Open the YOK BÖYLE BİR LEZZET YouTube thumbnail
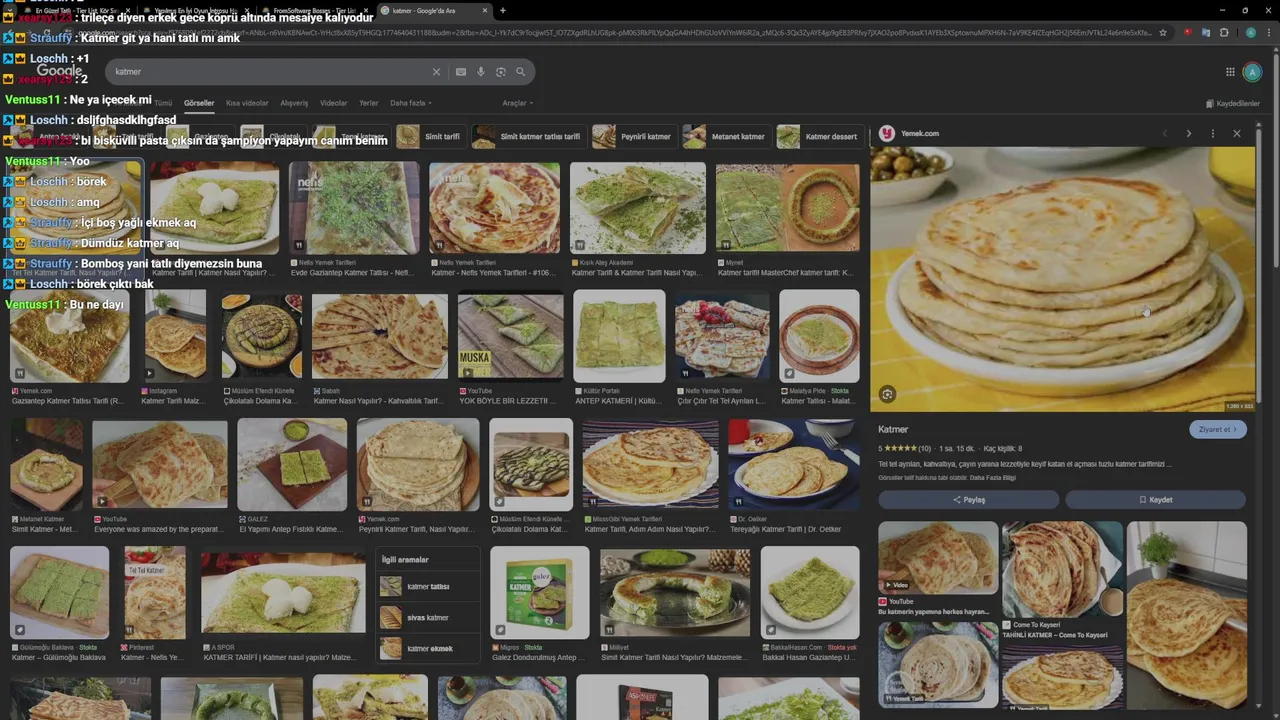This screenshot has width=1280, height=720. 510,336
